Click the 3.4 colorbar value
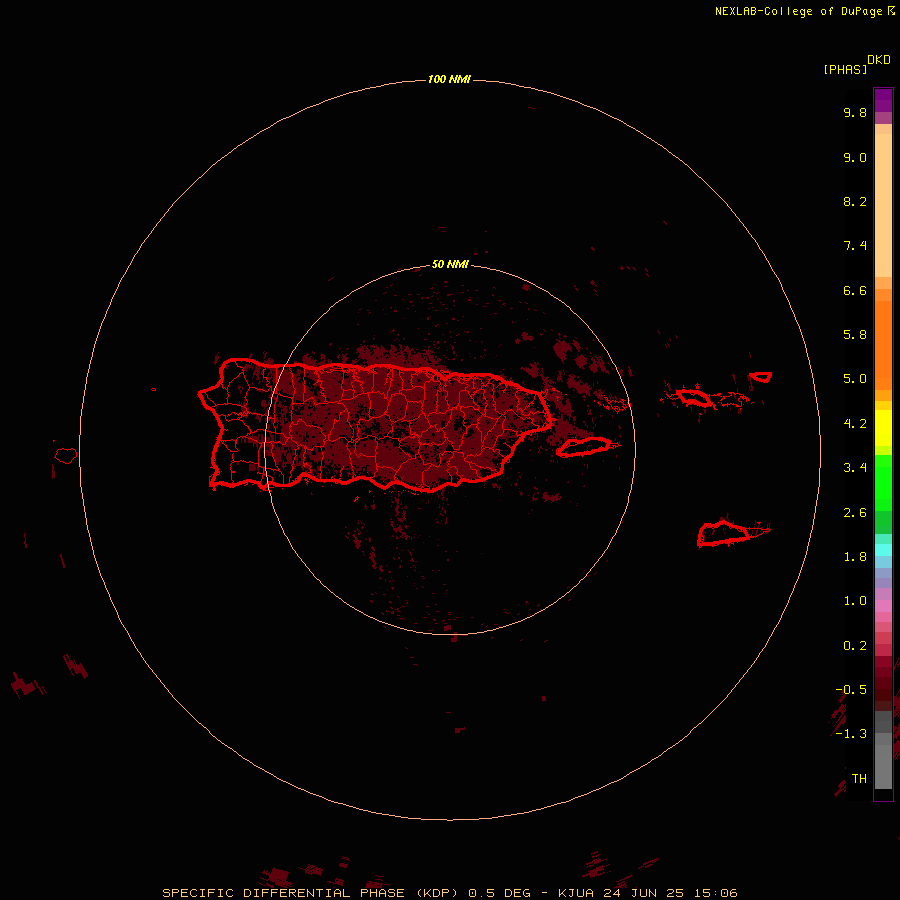Image resolution: width=900 pixels, height=900 pixels. 855,468
